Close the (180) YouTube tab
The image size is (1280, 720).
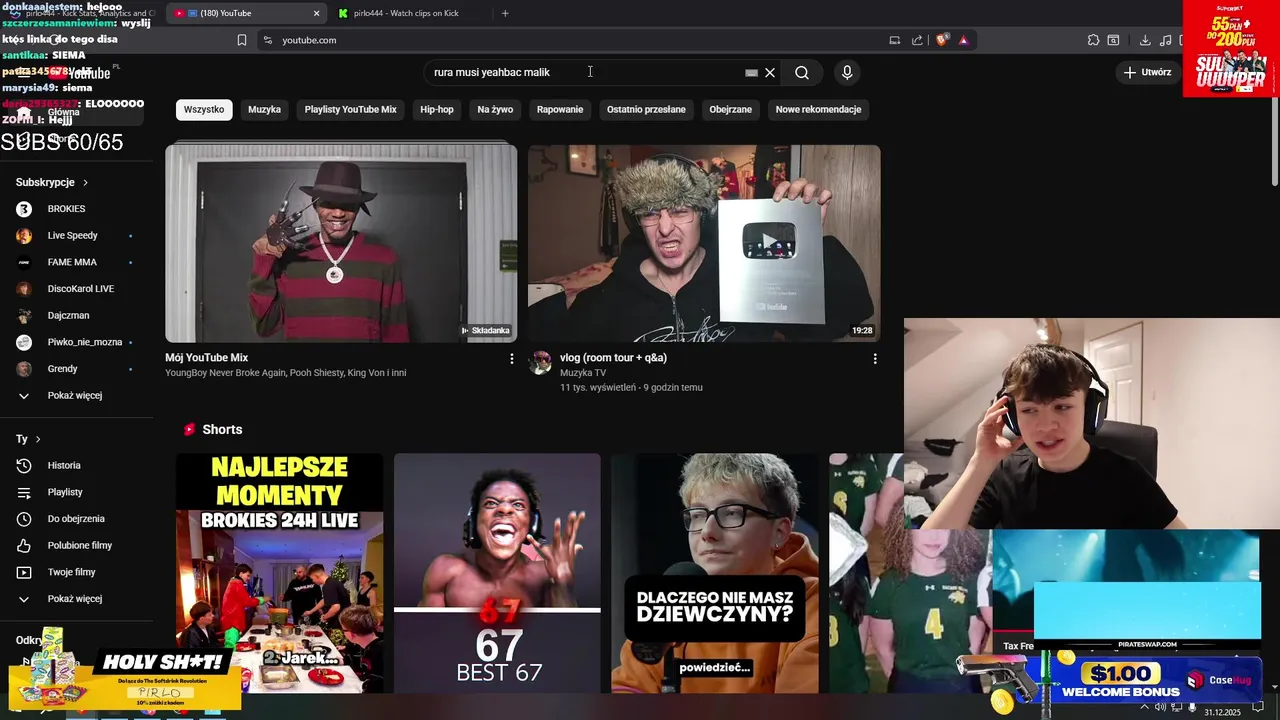pos(317,13)
